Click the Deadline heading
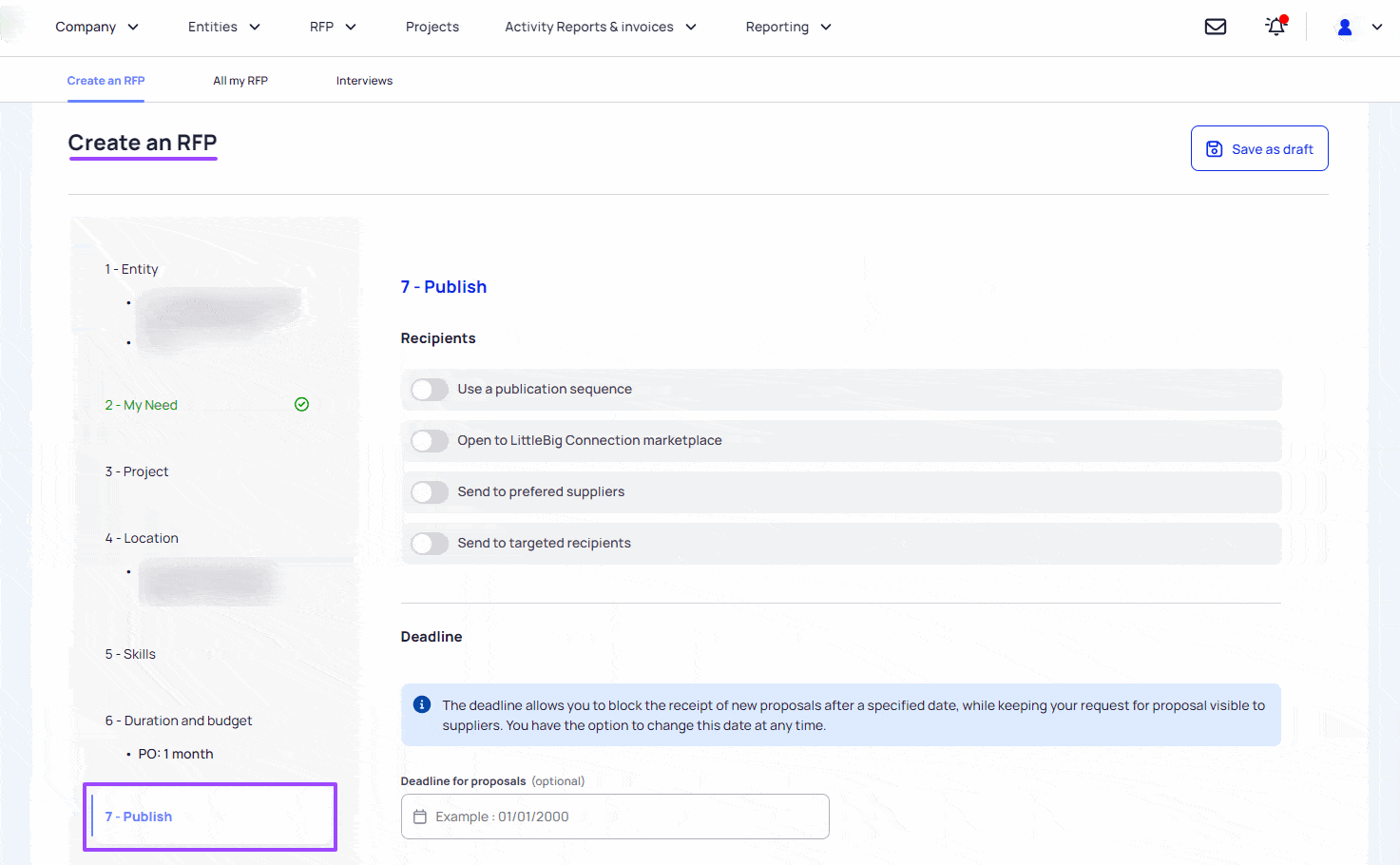The height and width of the screenshot is (865, 1400). tap(432, 637)
